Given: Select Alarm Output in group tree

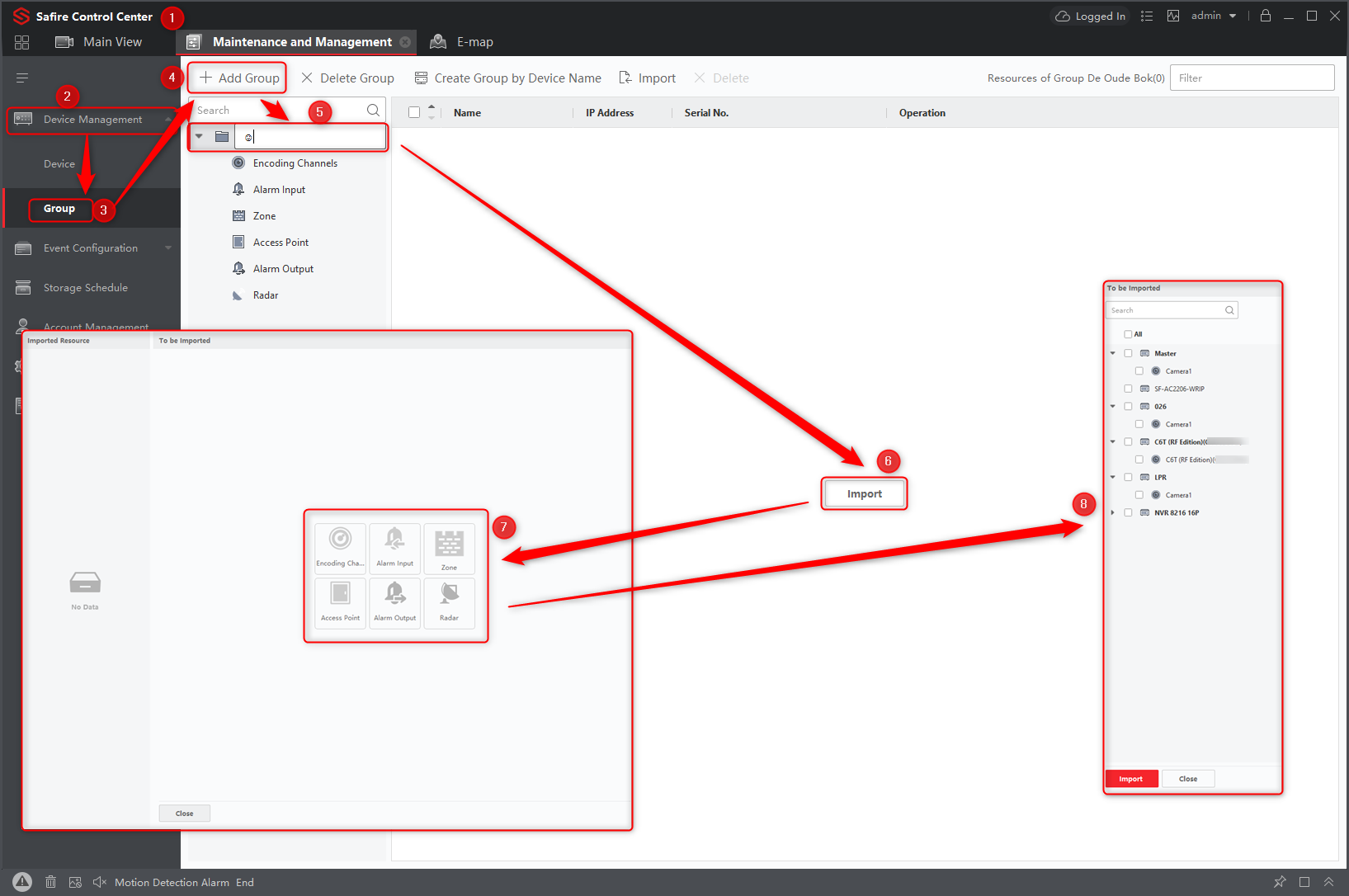Looking at the screenshot, I should (x=275, y=269).
